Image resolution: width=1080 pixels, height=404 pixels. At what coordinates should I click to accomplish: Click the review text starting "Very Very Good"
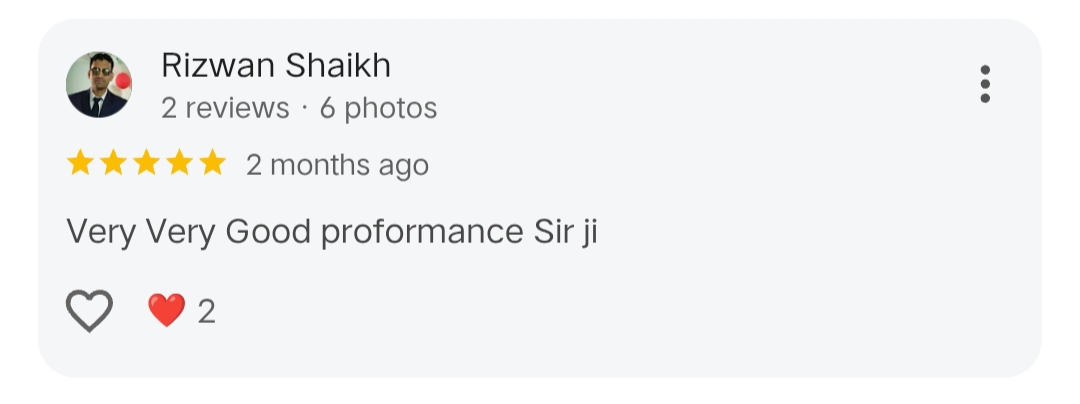click(331, 232)
